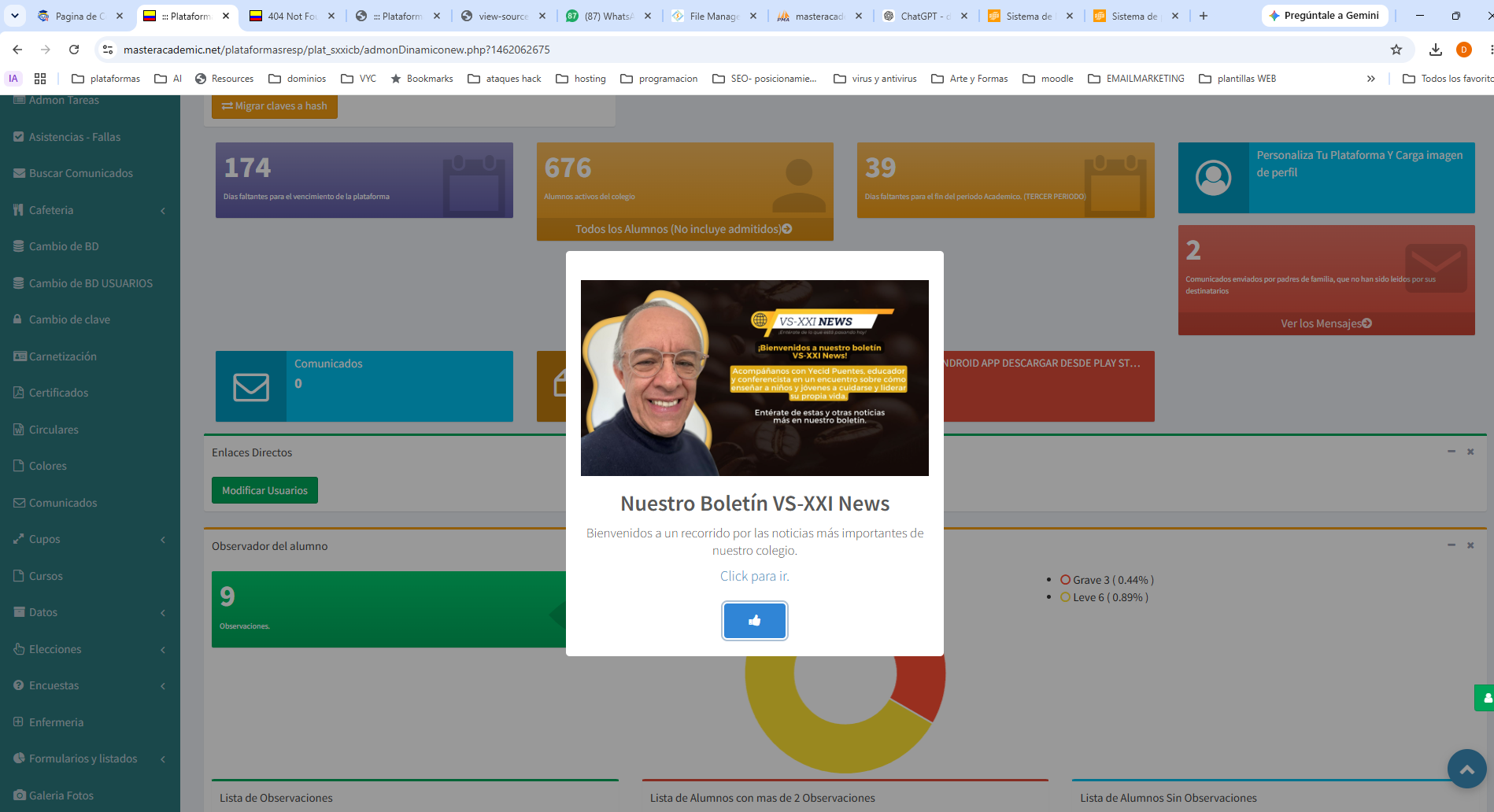
Task: Click the scroll-to-top arrow button
Action: [x=1466, y=770]
